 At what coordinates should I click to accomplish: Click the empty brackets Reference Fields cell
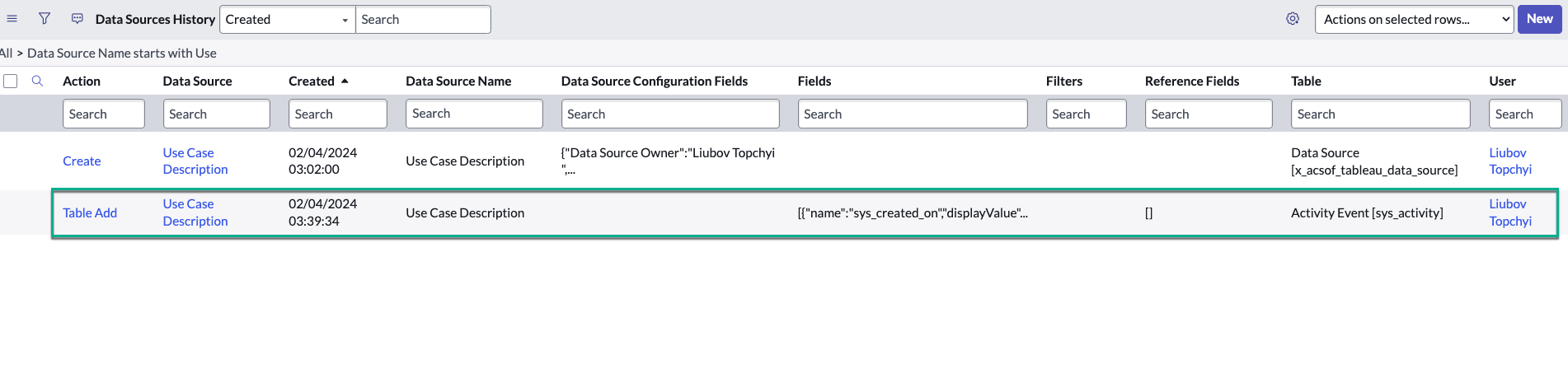coord(1149,212)
